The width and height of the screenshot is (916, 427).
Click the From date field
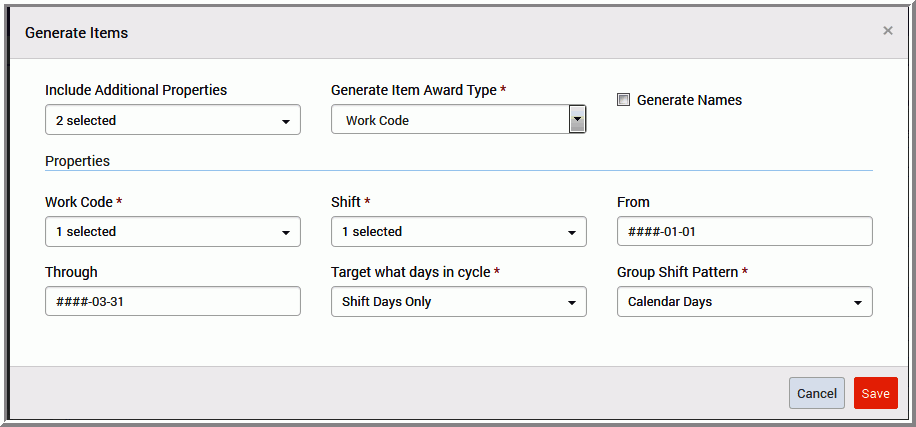(x=745, y=231)
